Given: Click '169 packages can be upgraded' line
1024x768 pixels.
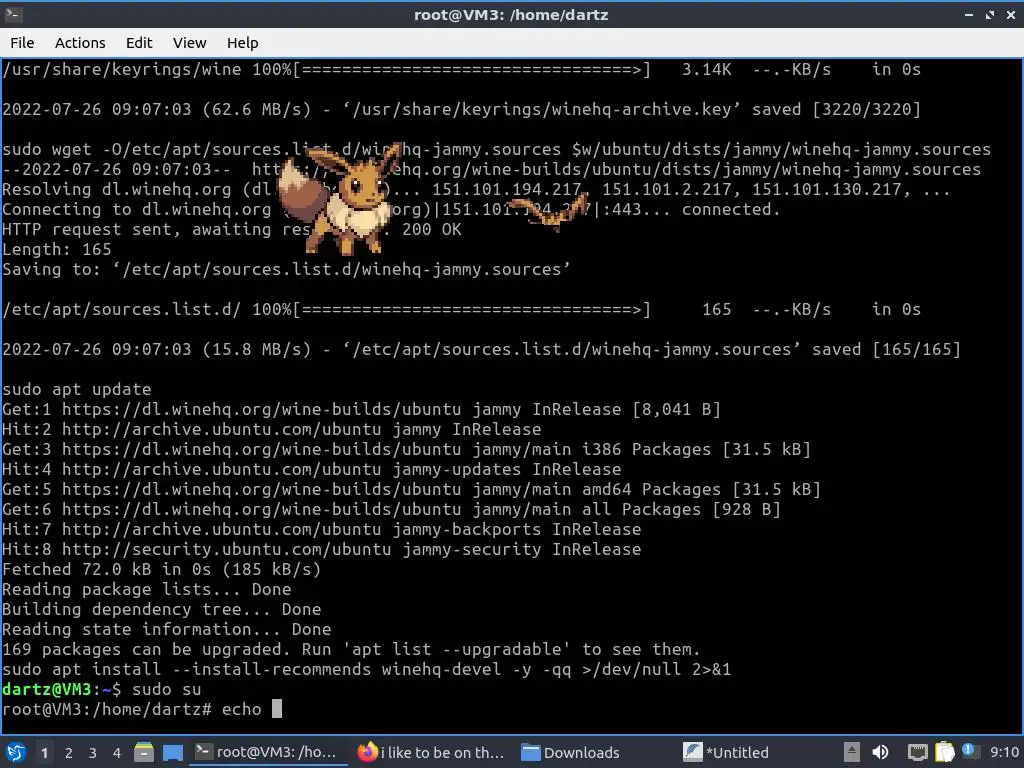Looking at the screenshot, I should [x=351, y=649].
